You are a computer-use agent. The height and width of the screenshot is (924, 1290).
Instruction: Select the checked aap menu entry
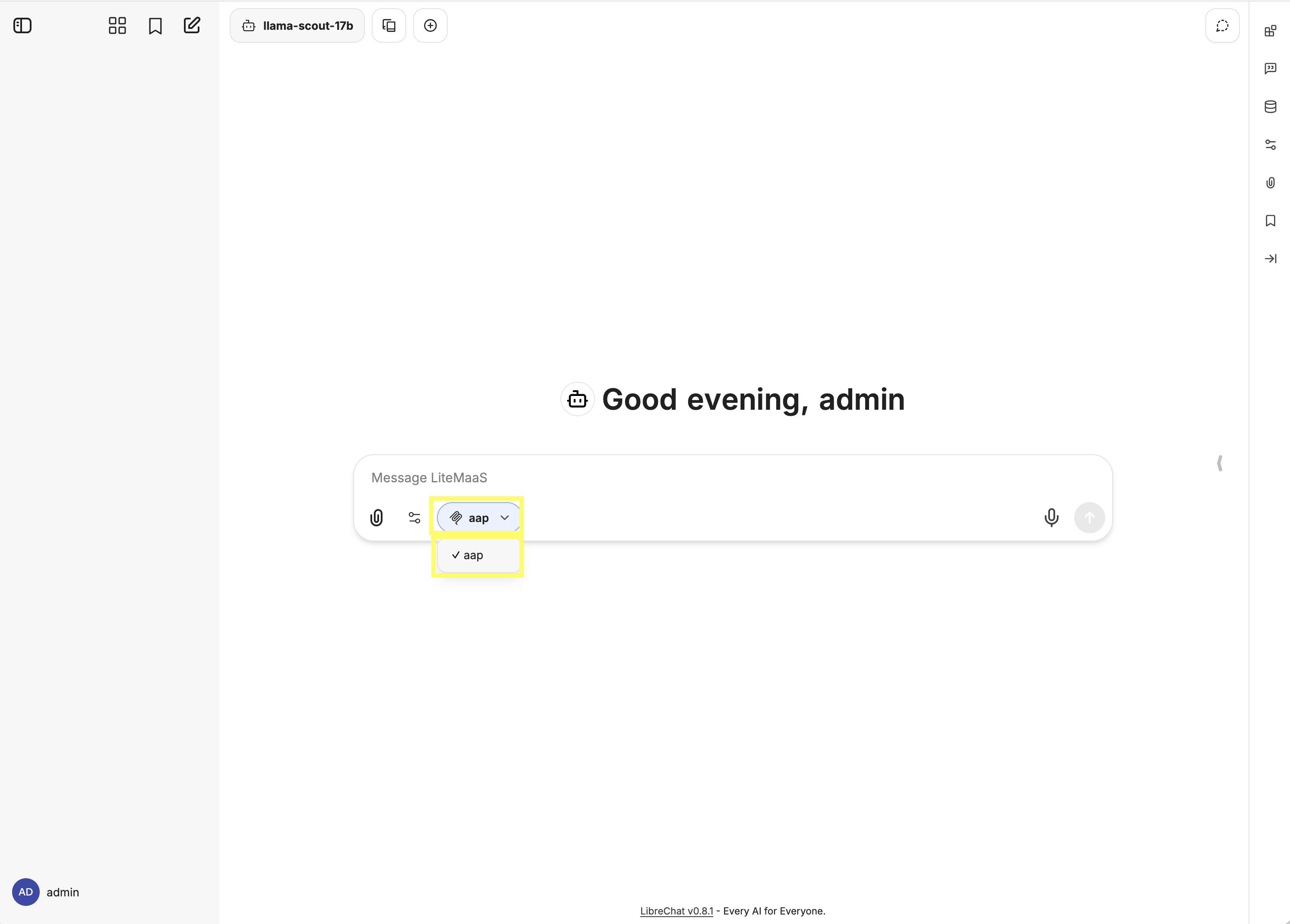pyautogui.click(x=477, y=555)
